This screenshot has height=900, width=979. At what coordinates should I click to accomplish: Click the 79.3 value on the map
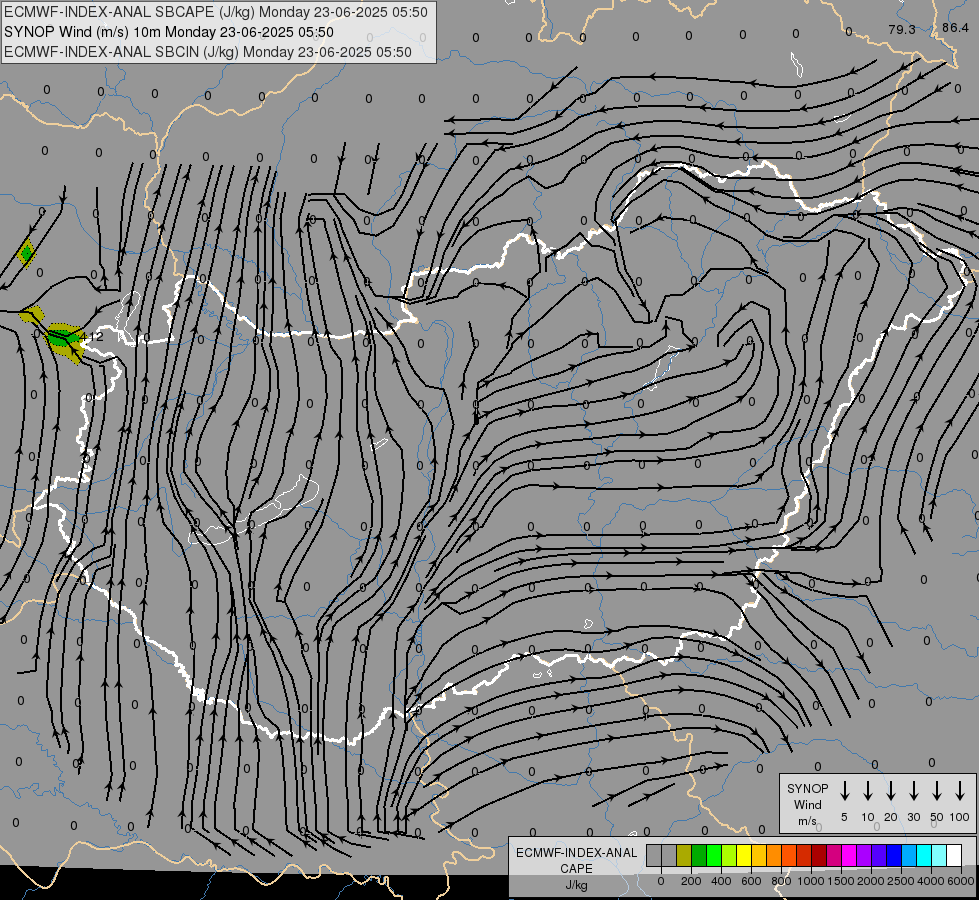pyautogui.click(x=902, y=29)
